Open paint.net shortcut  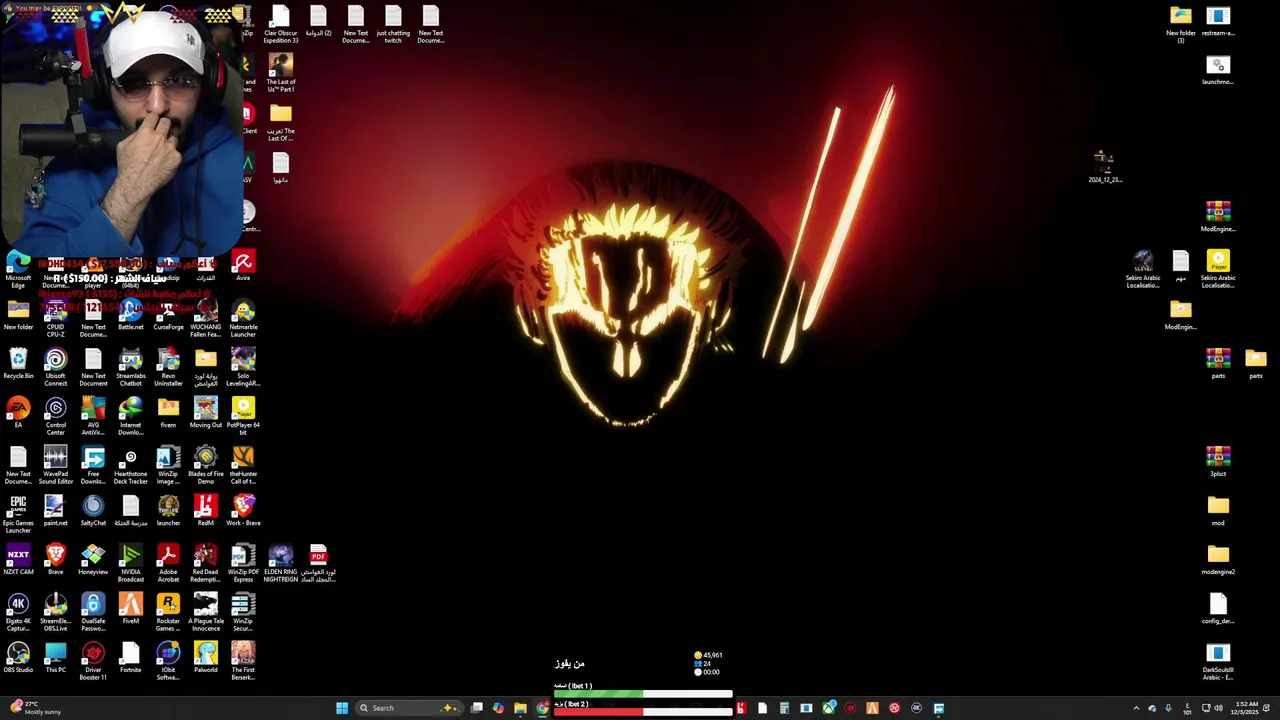pyautogui.click(x=55, y=511)
